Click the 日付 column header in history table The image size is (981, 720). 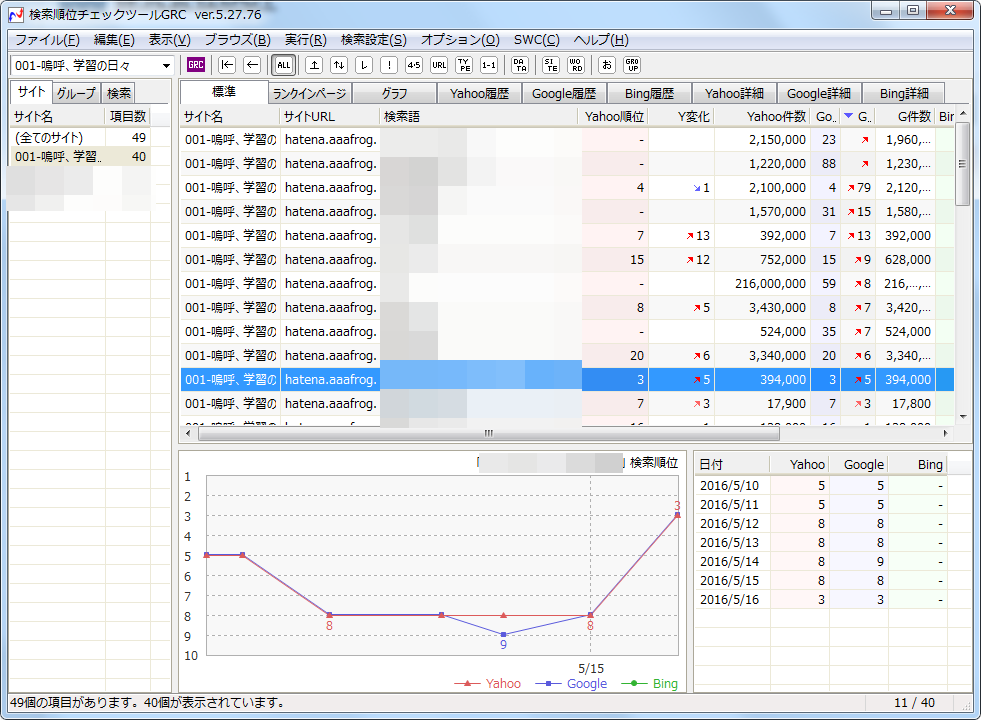click(731, 464)
